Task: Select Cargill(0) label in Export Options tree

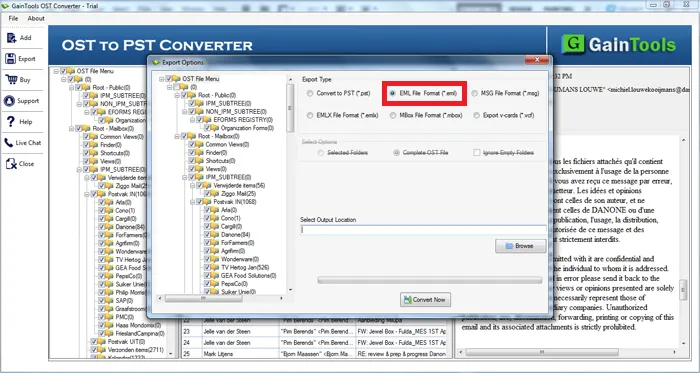Action: click(232, 227)
